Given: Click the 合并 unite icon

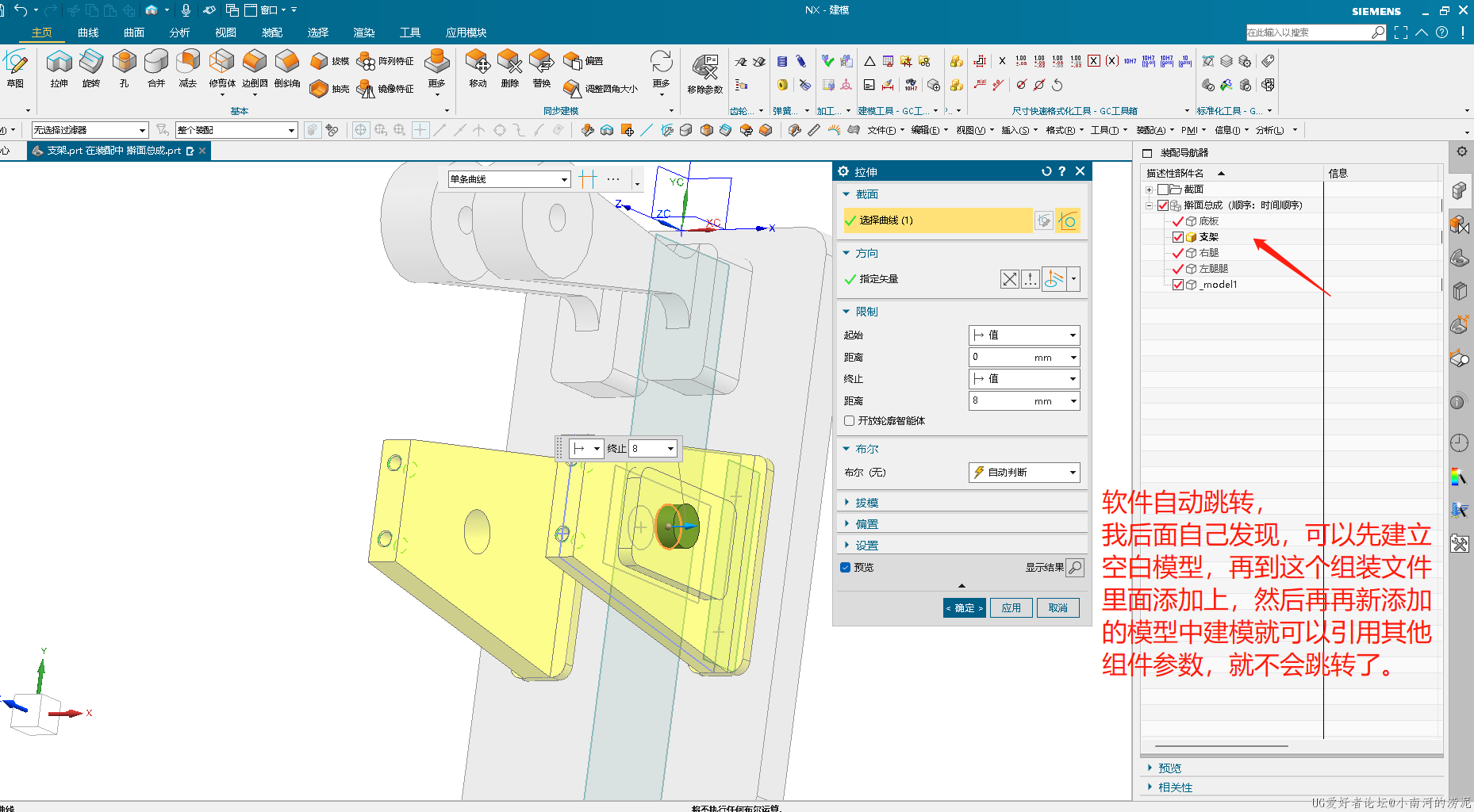Looking at the screenshot, I should pos(156,68).
